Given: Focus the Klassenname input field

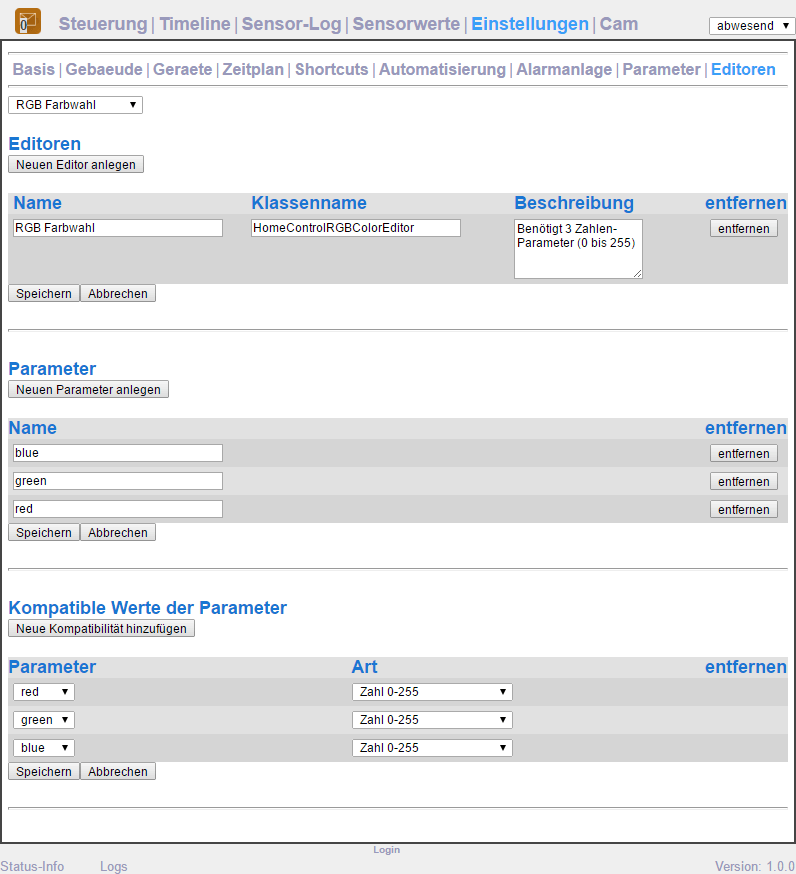Looking at the screenshot, I should 356,228.
